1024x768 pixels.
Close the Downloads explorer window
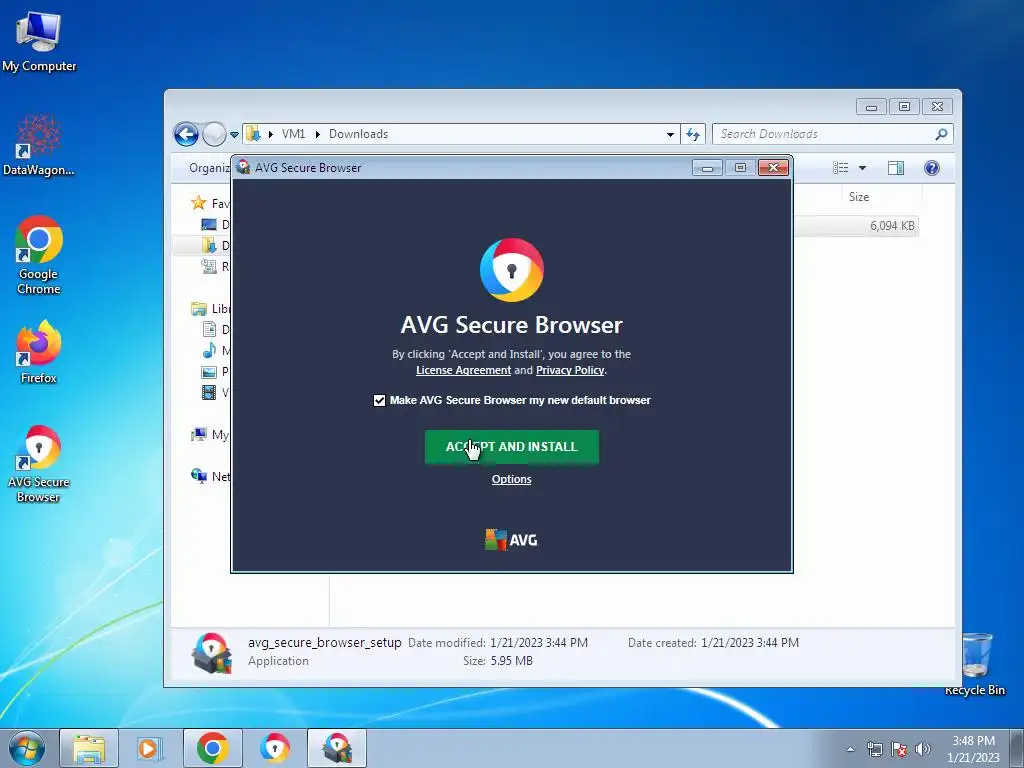point(938,106)
